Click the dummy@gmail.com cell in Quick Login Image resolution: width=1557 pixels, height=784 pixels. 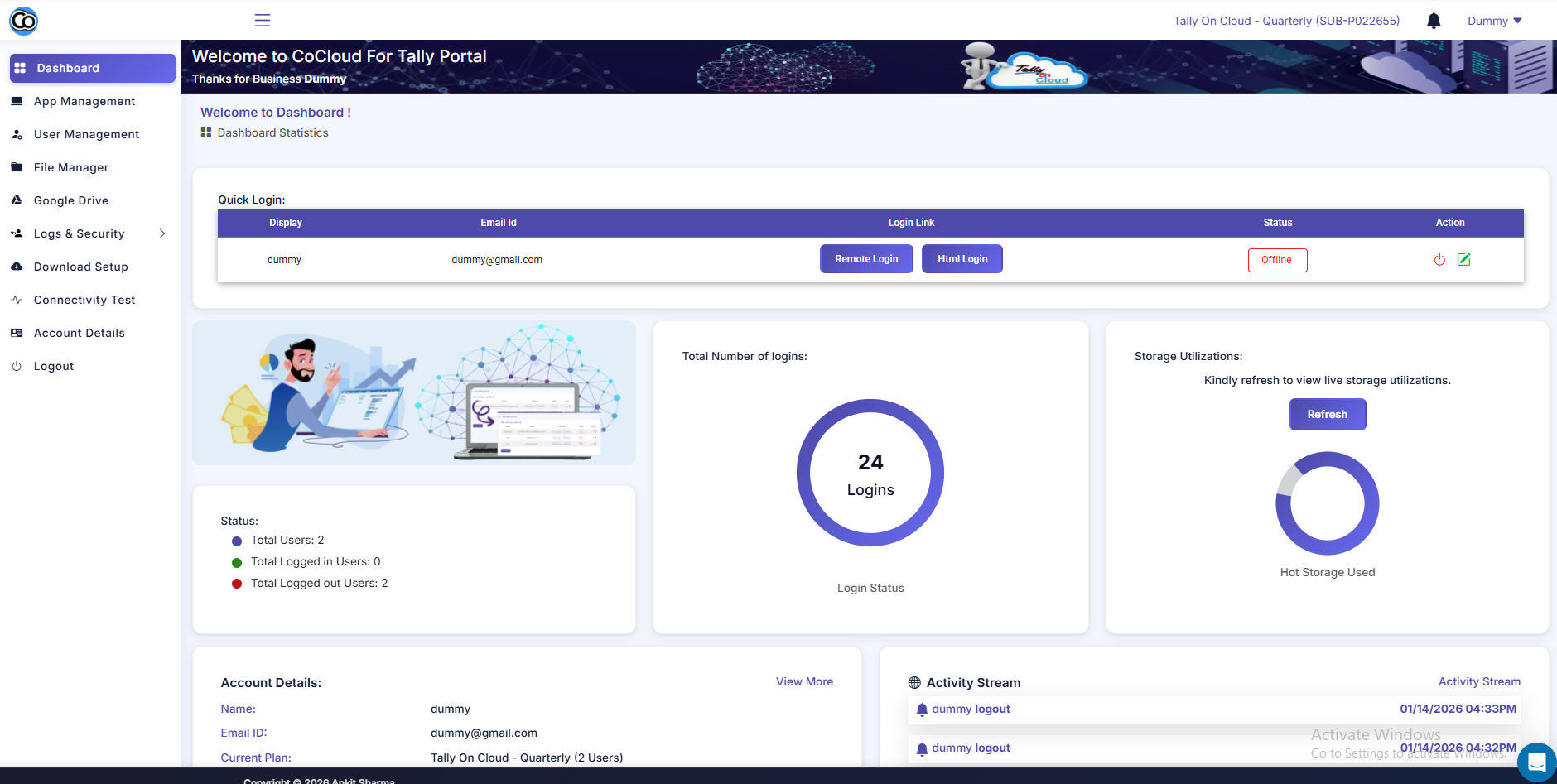tap(497, 260)
